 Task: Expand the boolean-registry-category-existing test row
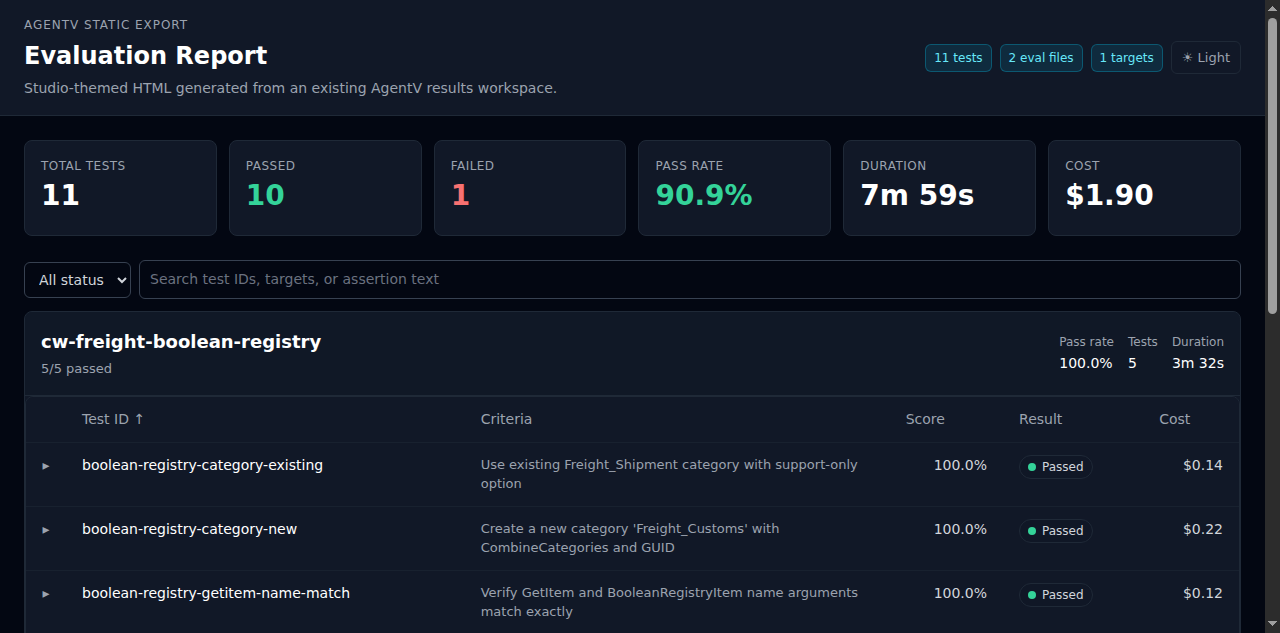[45, 466]
